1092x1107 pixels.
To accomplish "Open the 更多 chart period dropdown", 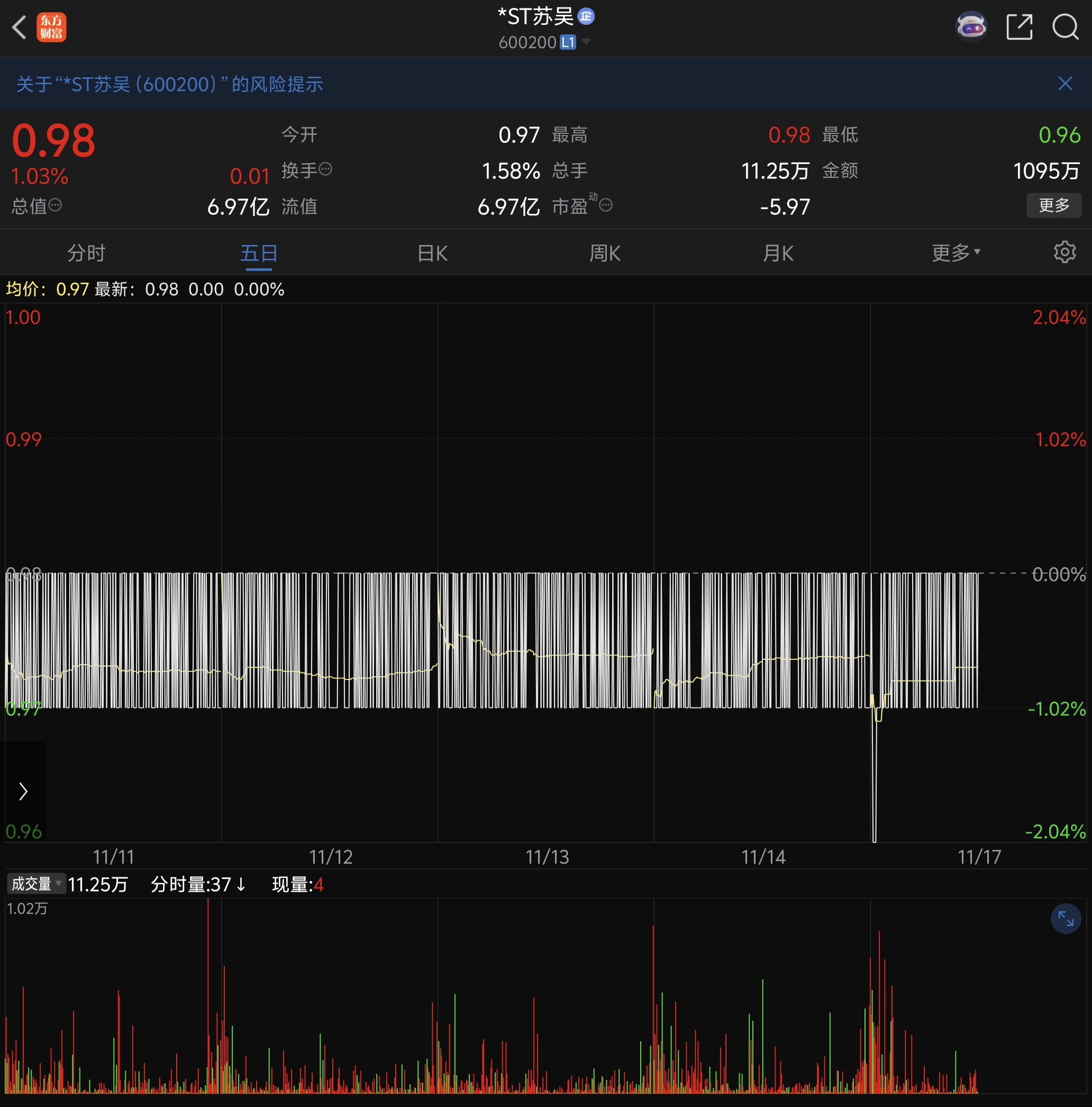I will pos(956,252).
